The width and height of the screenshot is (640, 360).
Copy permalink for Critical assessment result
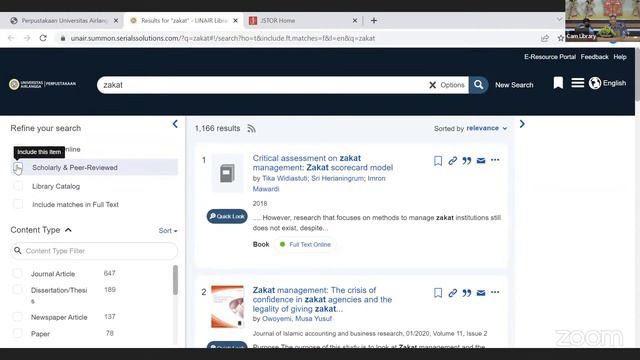point(452,161)
